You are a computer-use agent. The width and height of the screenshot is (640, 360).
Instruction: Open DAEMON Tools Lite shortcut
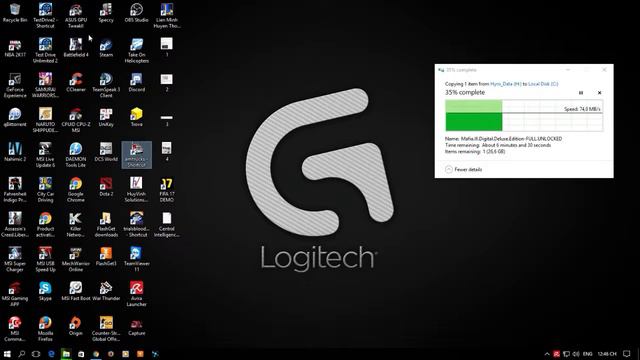click(76, 155)
